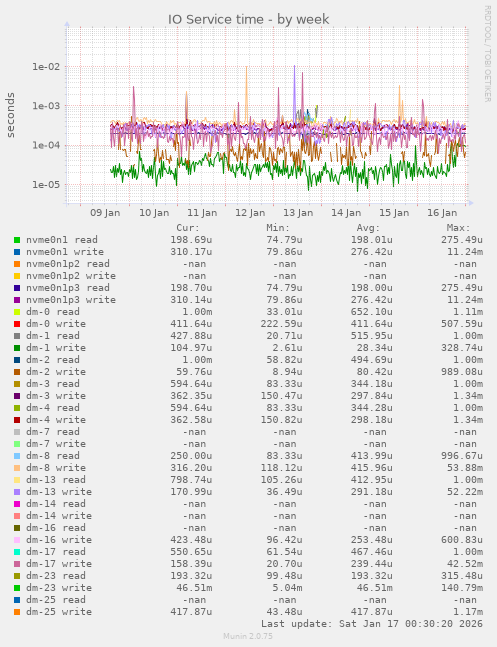This screenshot has height=647, width=497.
Task: Click the nvme0n1 read color swatch
Action: tap(17, 240)
